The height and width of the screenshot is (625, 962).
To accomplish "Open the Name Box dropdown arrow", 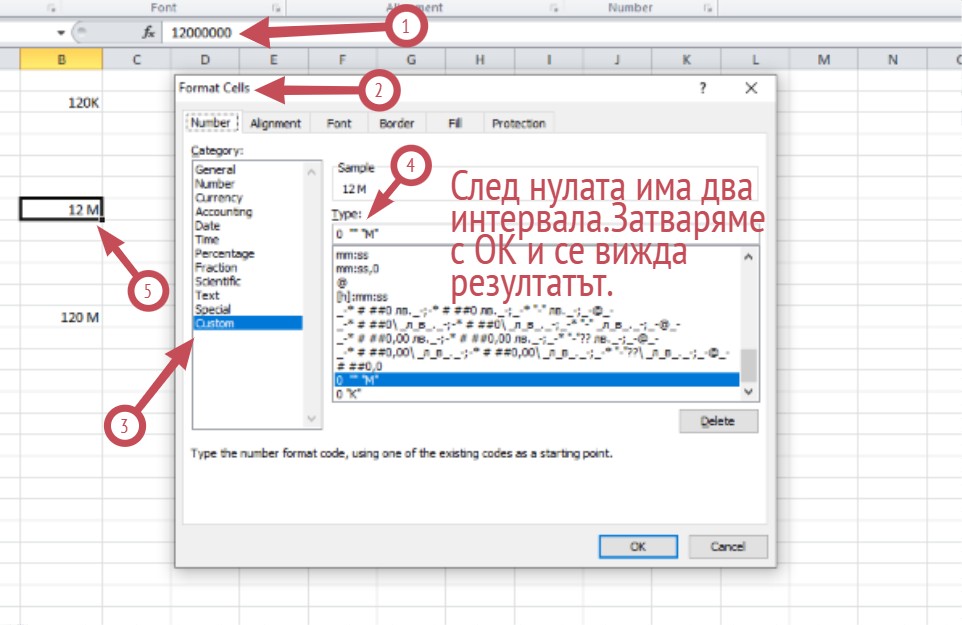I will 60,32.
